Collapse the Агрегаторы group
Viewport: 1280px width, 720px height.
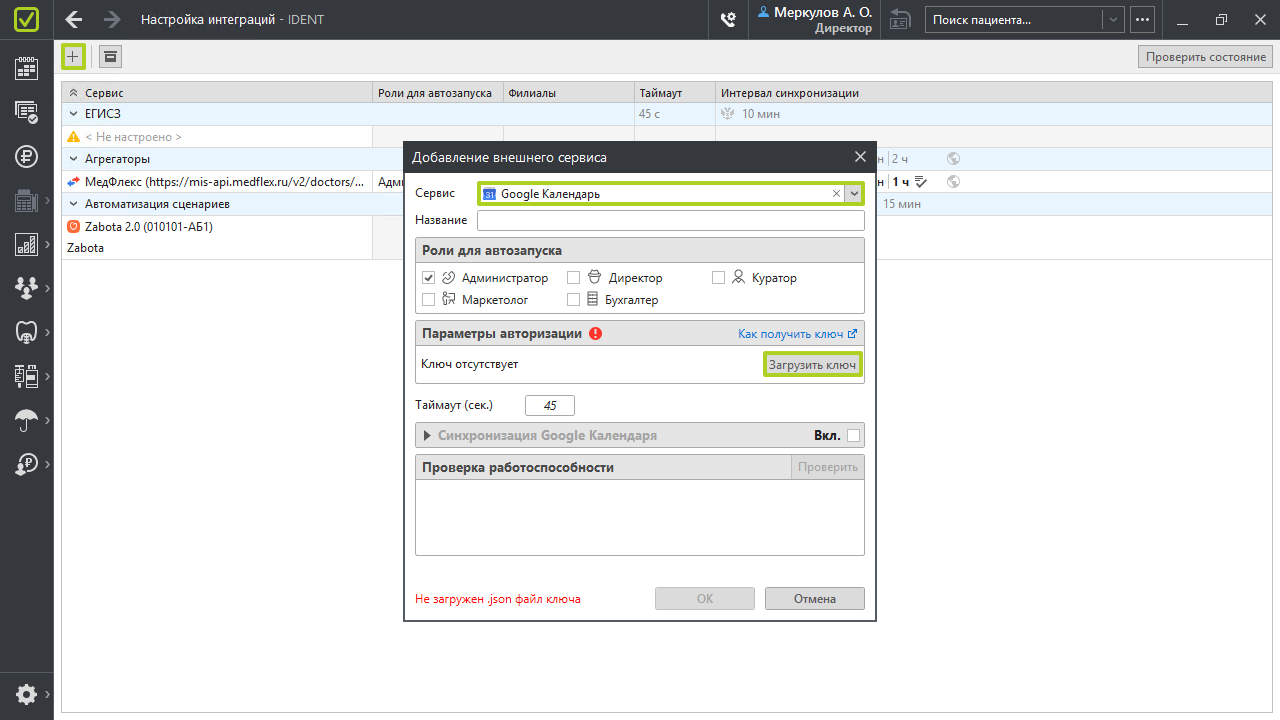point(74,158)
